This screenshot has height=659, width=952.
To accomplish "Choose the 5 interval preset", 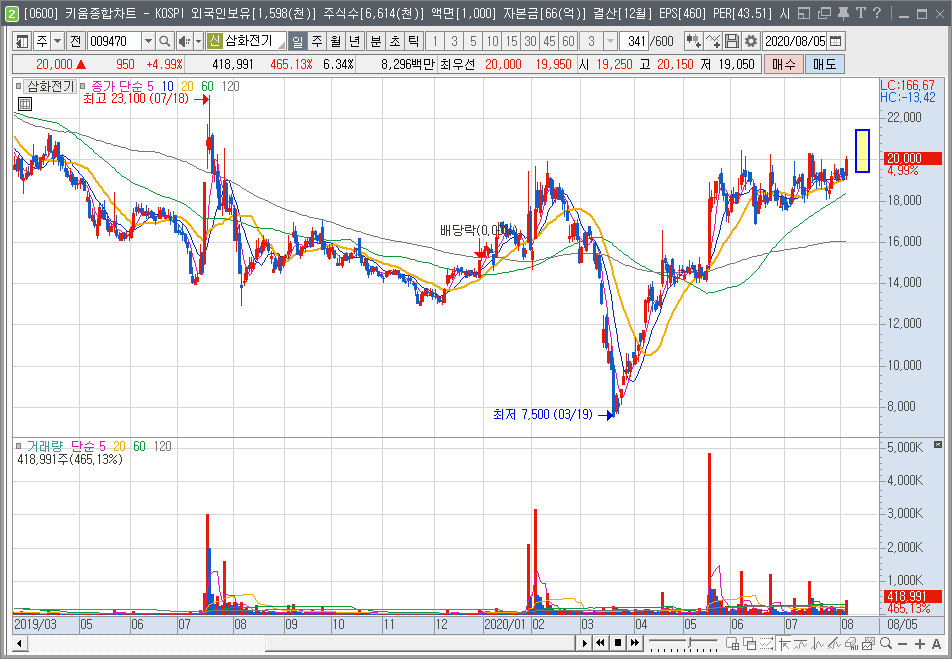I will [473, 41].
